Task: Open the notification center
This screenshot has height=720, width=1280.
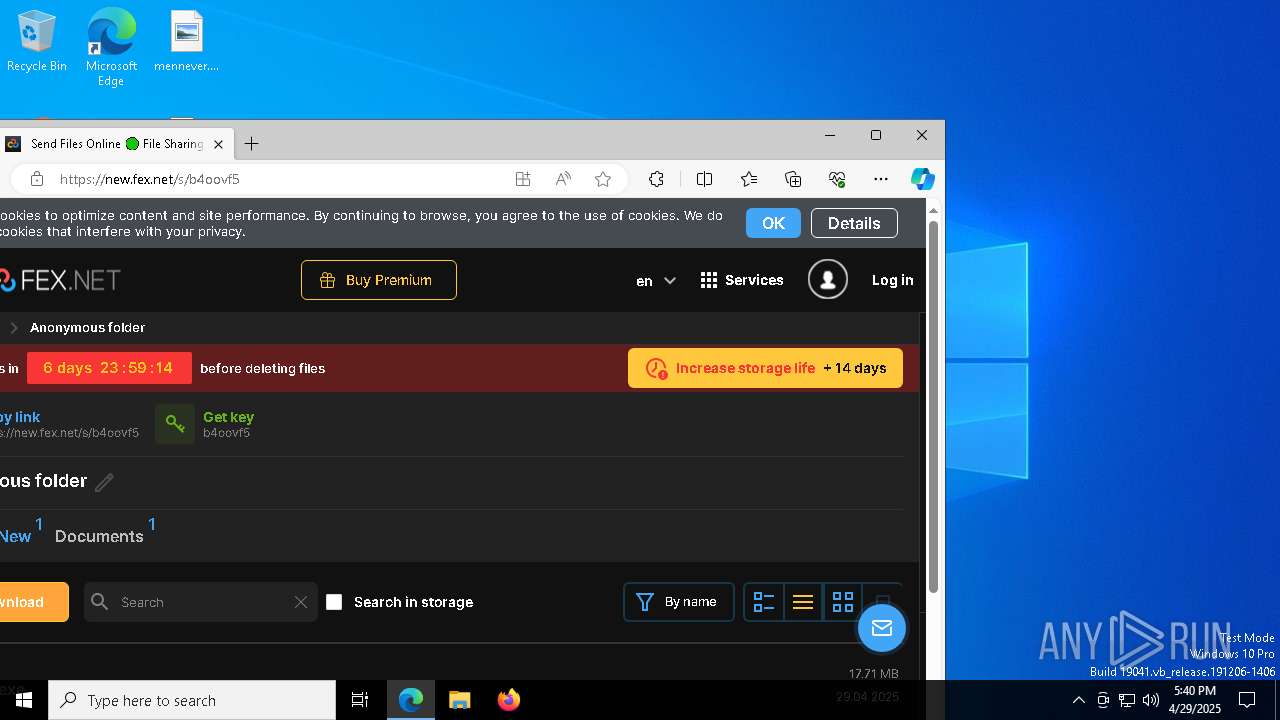Action: (1247, 700)
